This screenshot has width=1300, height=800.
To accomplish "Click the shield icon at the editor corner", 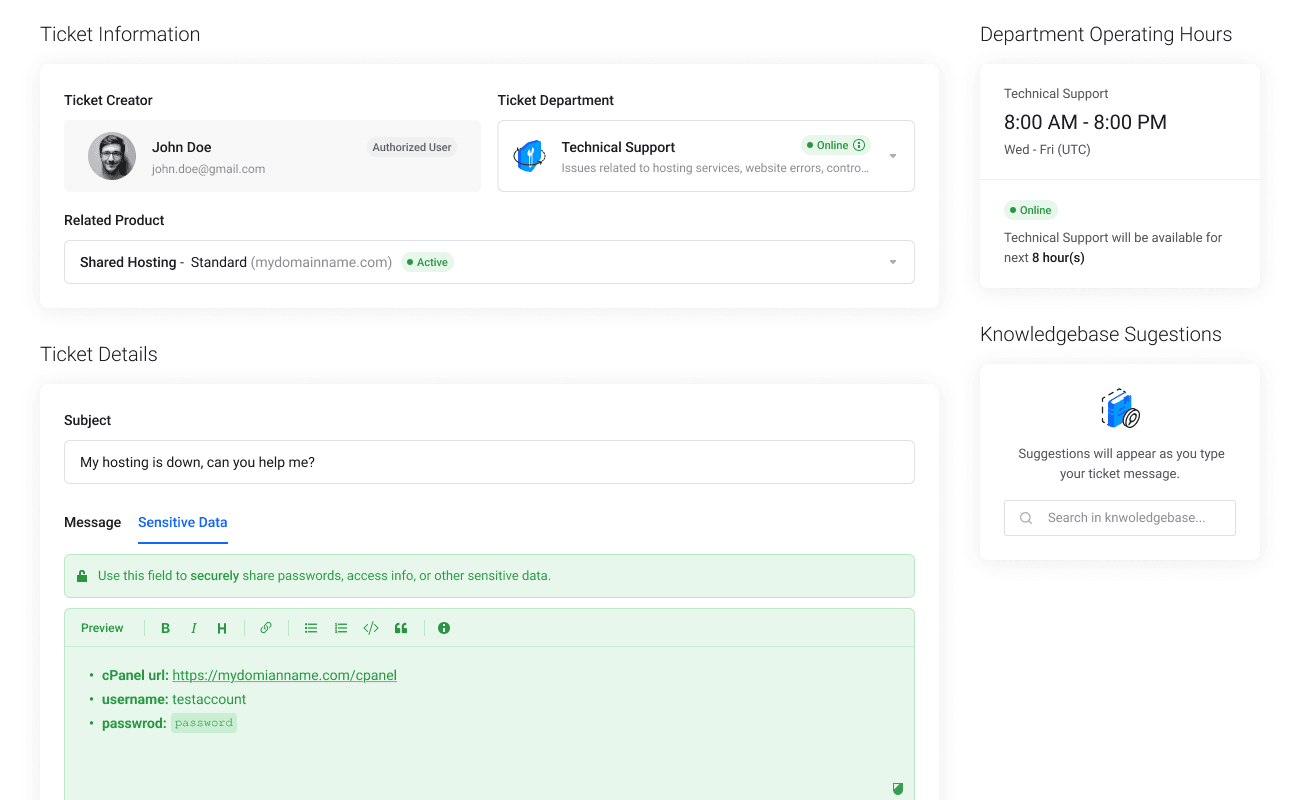I will point(898,789).
